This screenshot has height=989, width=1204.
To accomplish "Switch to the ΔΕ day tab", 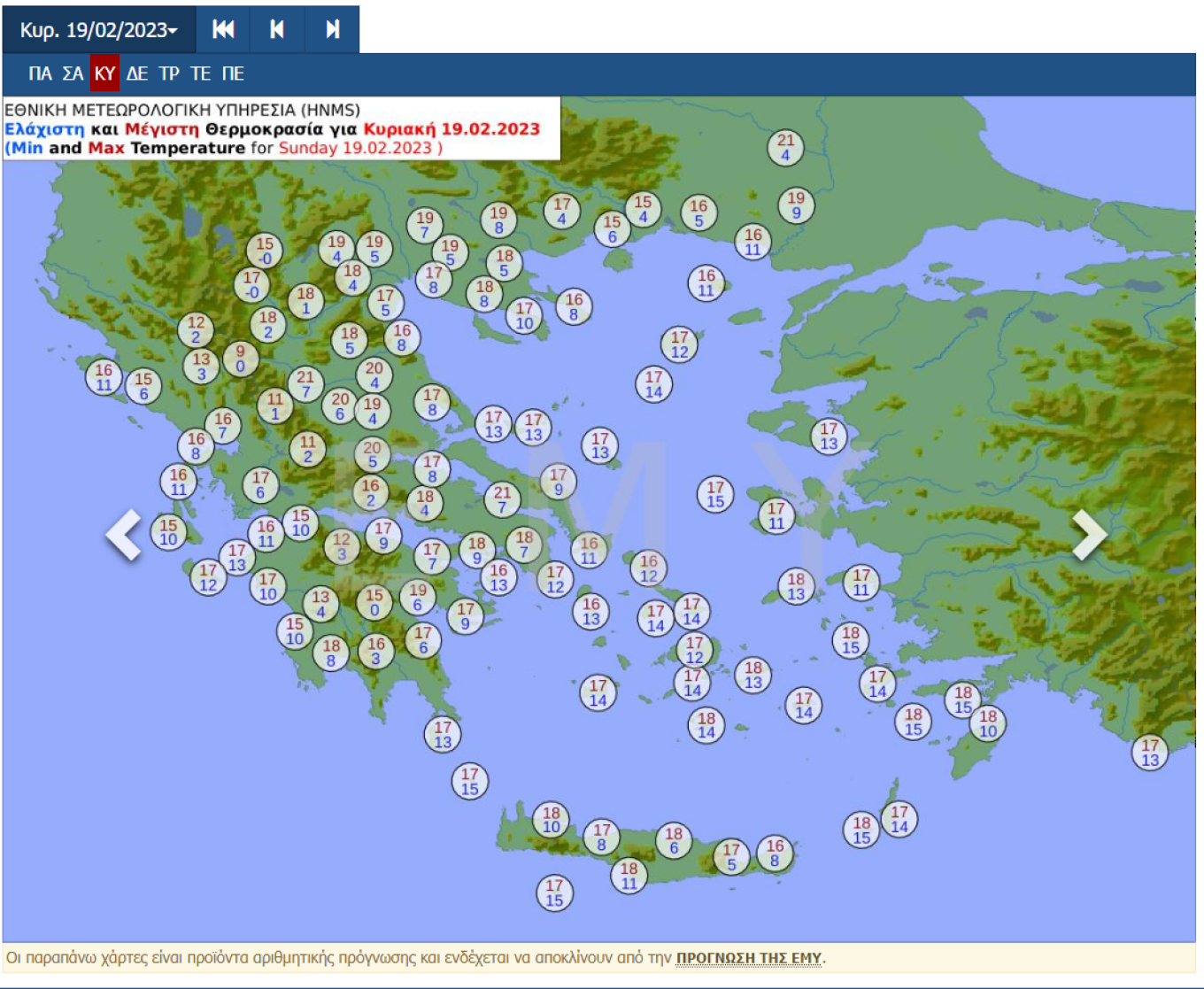I will [136, 73].
